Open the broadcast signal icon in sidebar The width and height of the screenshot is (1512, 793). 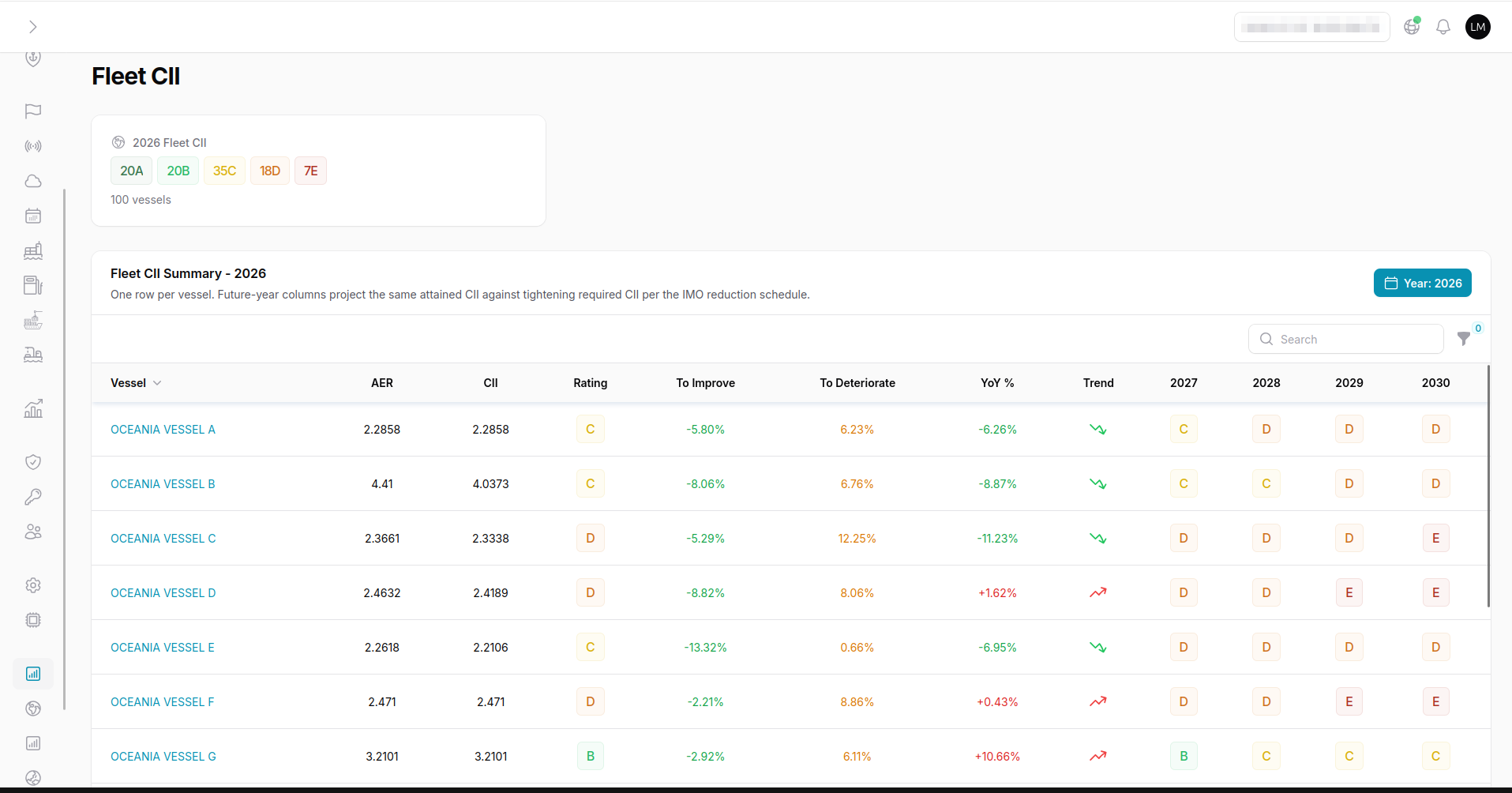click(33, 146)
